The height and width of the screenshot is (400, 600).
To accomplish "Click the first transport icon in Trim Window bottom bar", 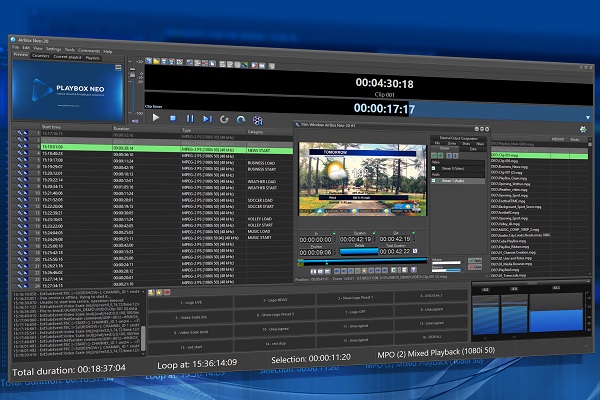I will click(313, 271).
